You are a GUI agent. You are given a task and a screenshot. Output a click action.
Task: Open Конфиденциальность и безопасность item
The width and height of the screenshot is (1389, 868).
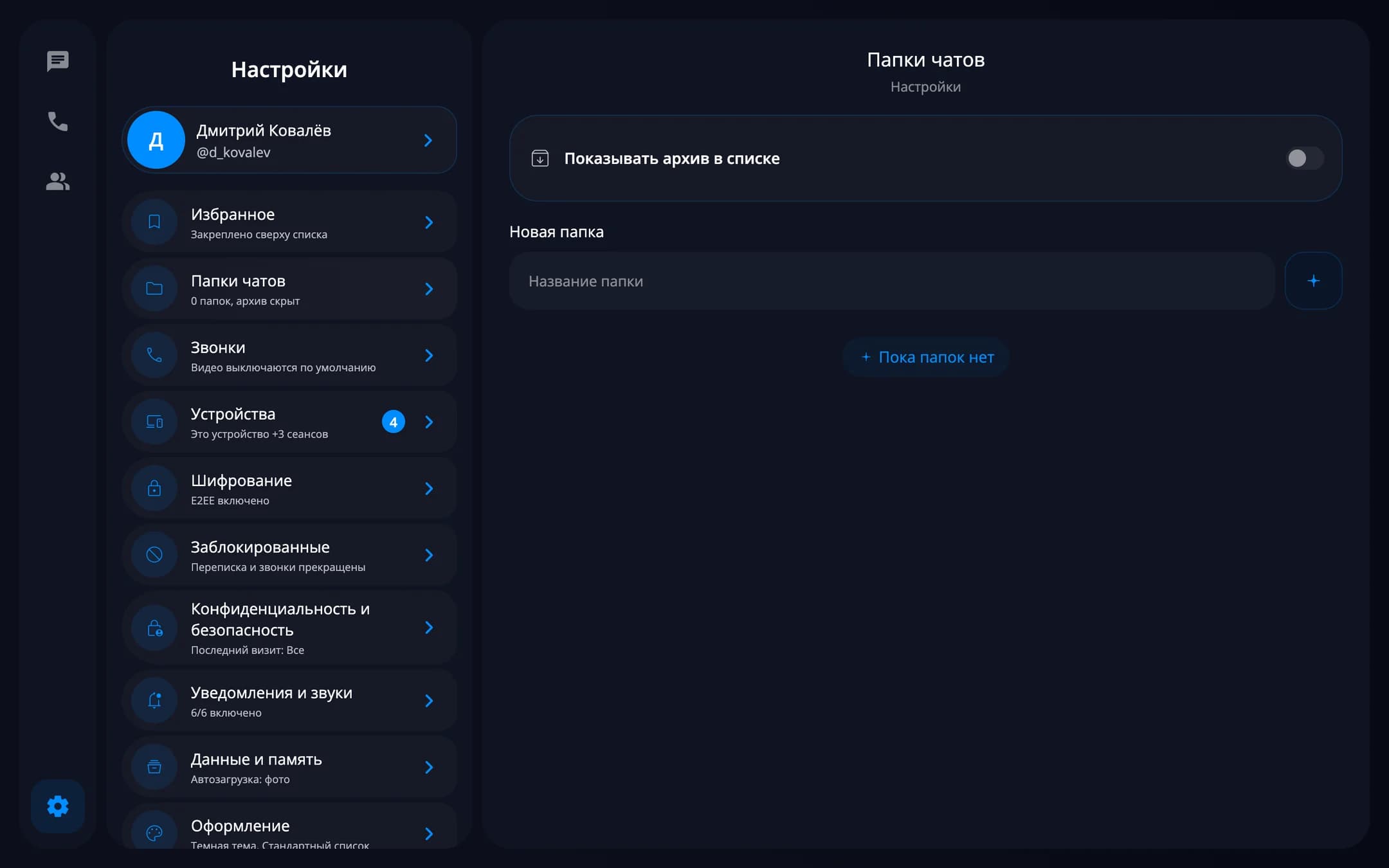(289, 628)
